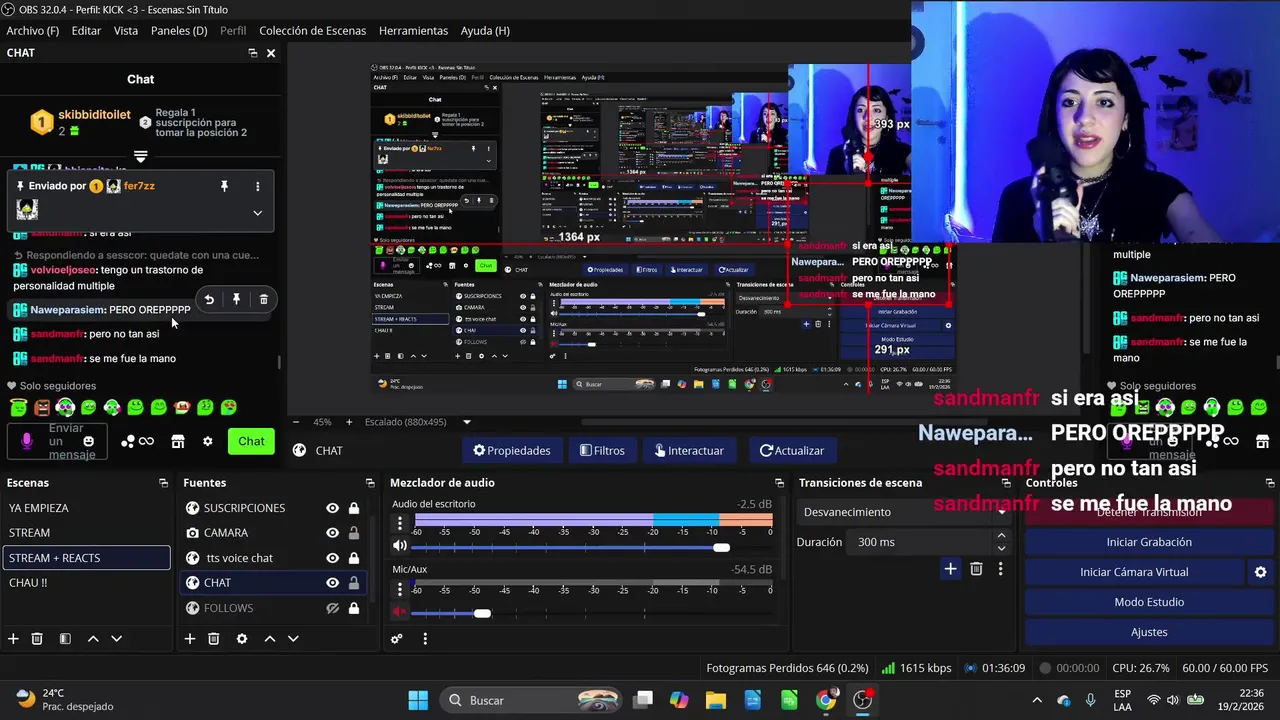
Task: Open emoji picker in message box
Action: coord(88,441)
